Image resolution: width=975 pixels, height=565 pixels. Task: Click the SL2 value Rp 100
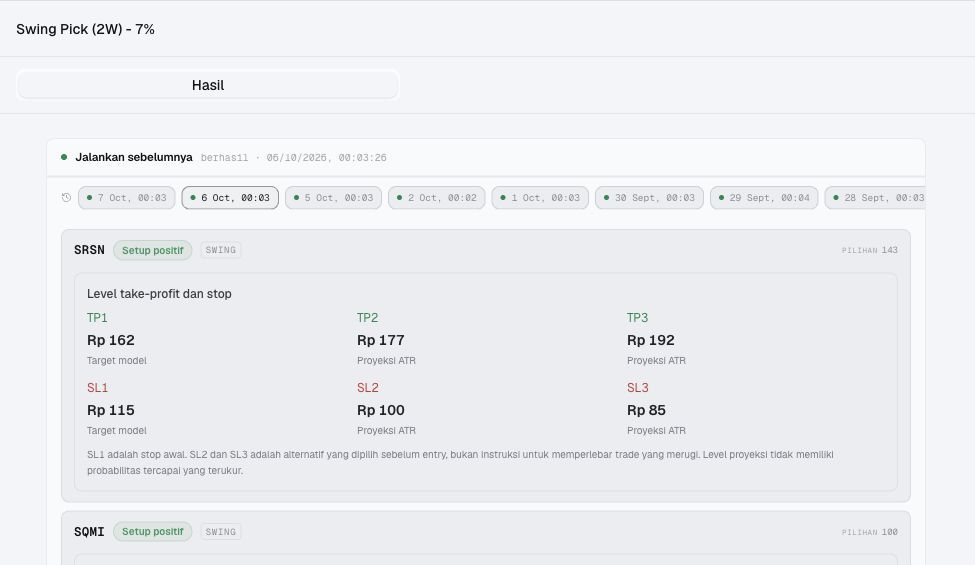[x=381, y=410]
